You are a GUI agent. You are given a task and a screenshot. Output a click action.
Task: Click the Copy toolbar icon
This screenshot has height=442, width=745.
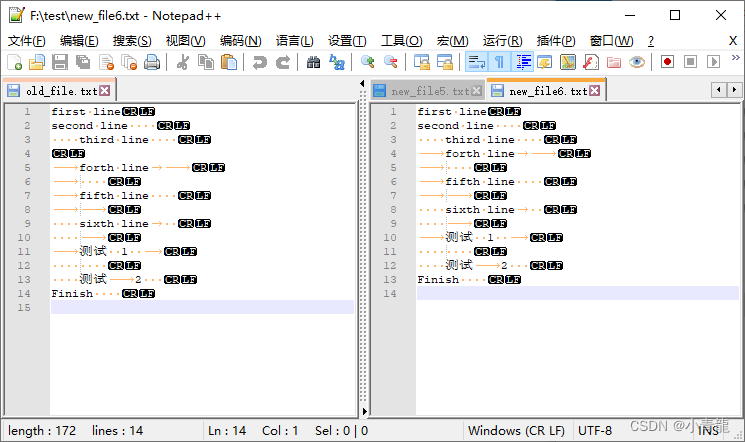click(206, 62)
